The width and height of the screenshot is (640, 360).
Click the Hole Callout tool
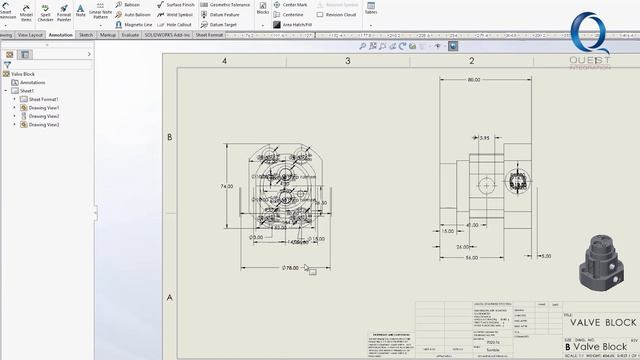(174, 24)
